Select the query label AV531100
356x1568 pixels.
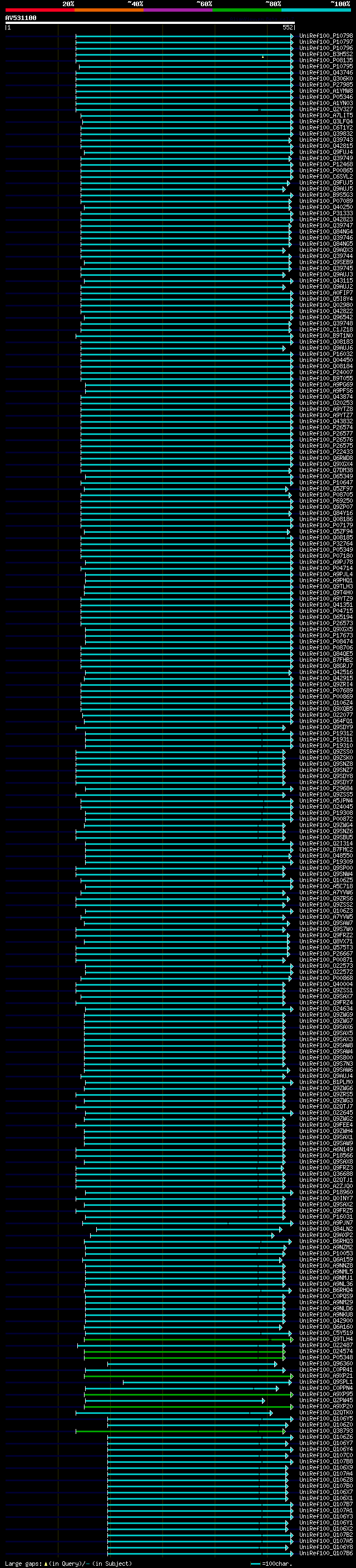[21, 18]
